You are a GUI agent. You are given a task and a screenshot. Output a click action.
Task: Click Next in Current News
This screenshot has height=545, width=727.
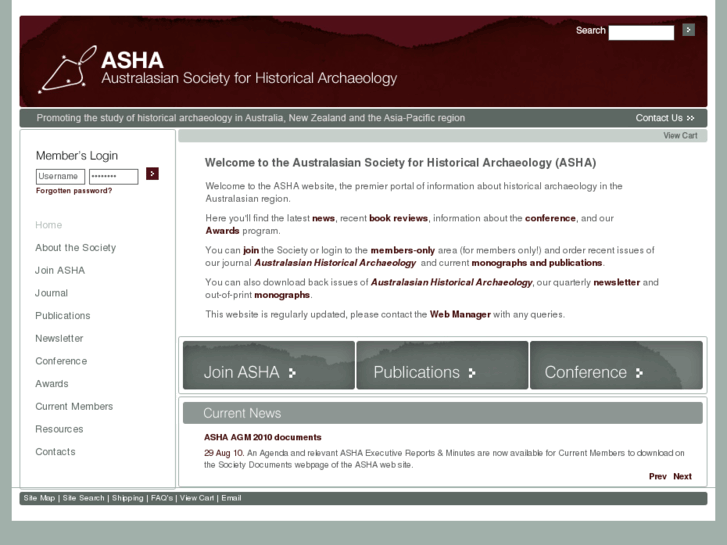[682, 476]
